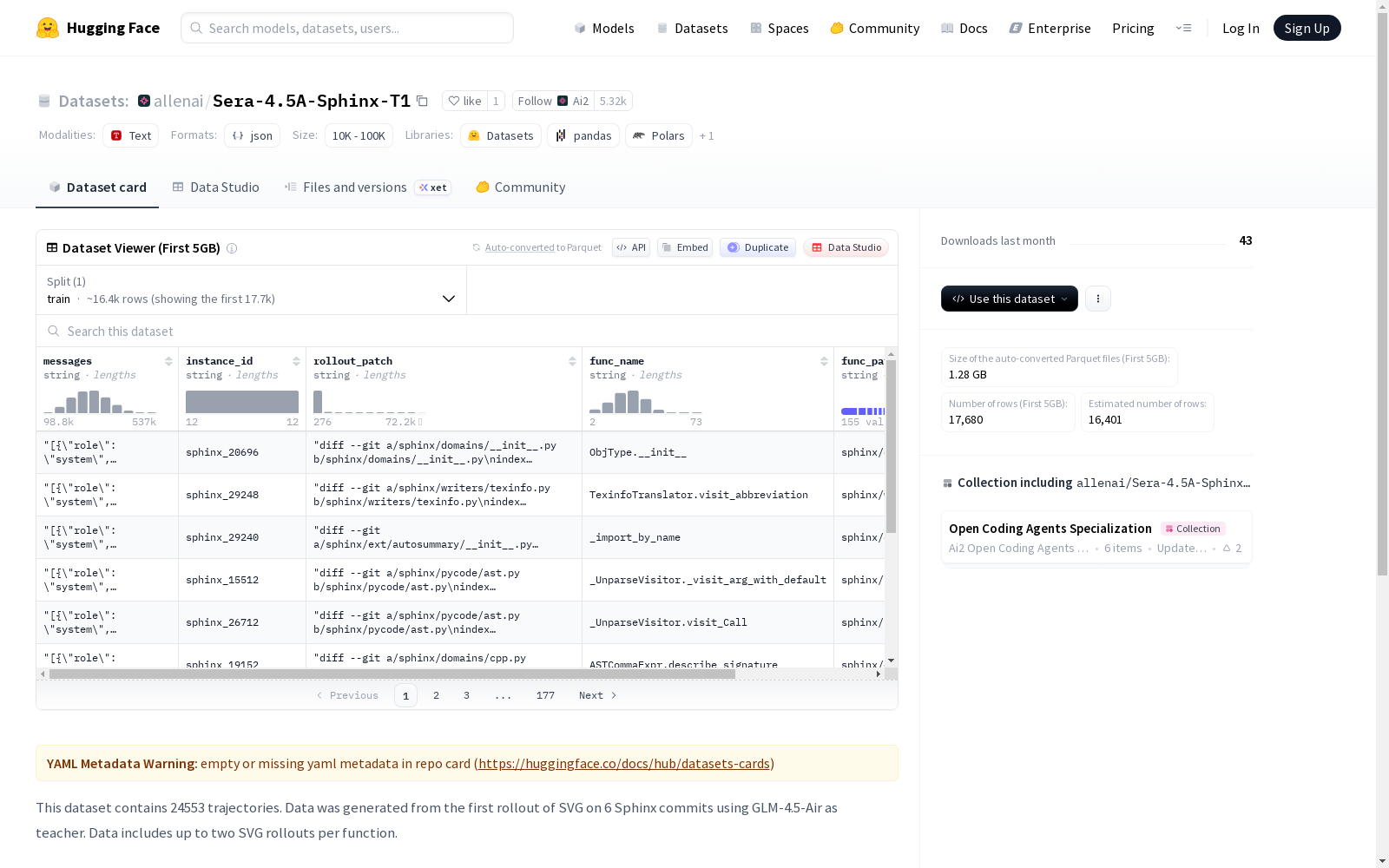Click the pandas library tag
The width and height of the screenshot is (1389, 868).
click(x=583, y=135)
